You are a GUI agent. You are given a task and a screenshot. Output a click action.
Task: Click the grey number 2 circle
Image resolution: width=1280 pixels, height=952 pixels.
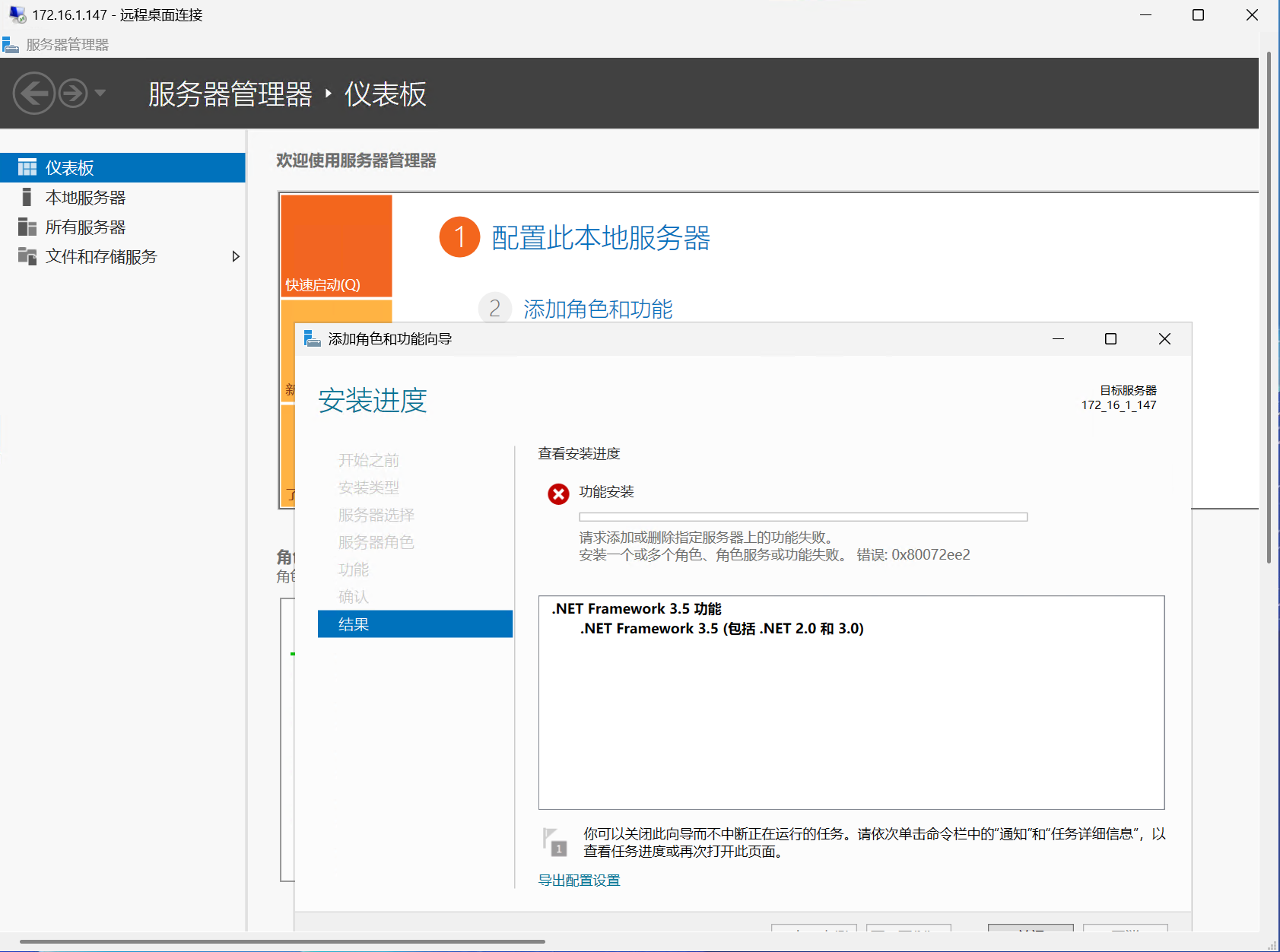tap(494, 308)
